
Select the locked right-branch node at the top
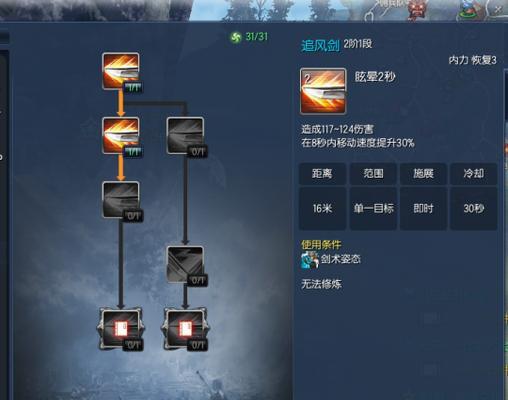tap(185, 135)
